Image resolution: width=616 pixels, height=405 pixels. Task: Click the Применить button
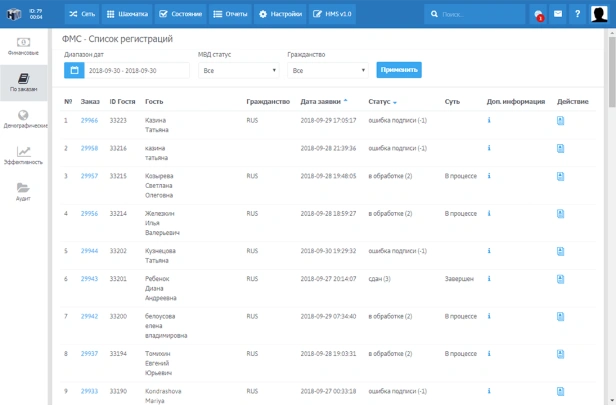[x=399, y=70]
